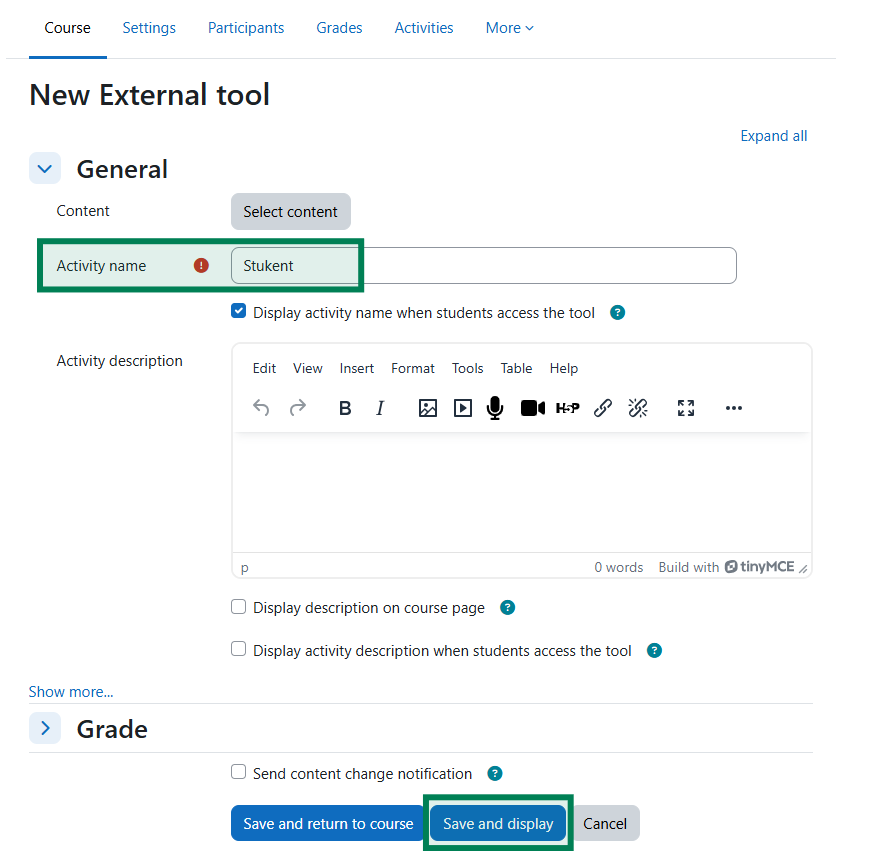Insert an image into description

427,408
